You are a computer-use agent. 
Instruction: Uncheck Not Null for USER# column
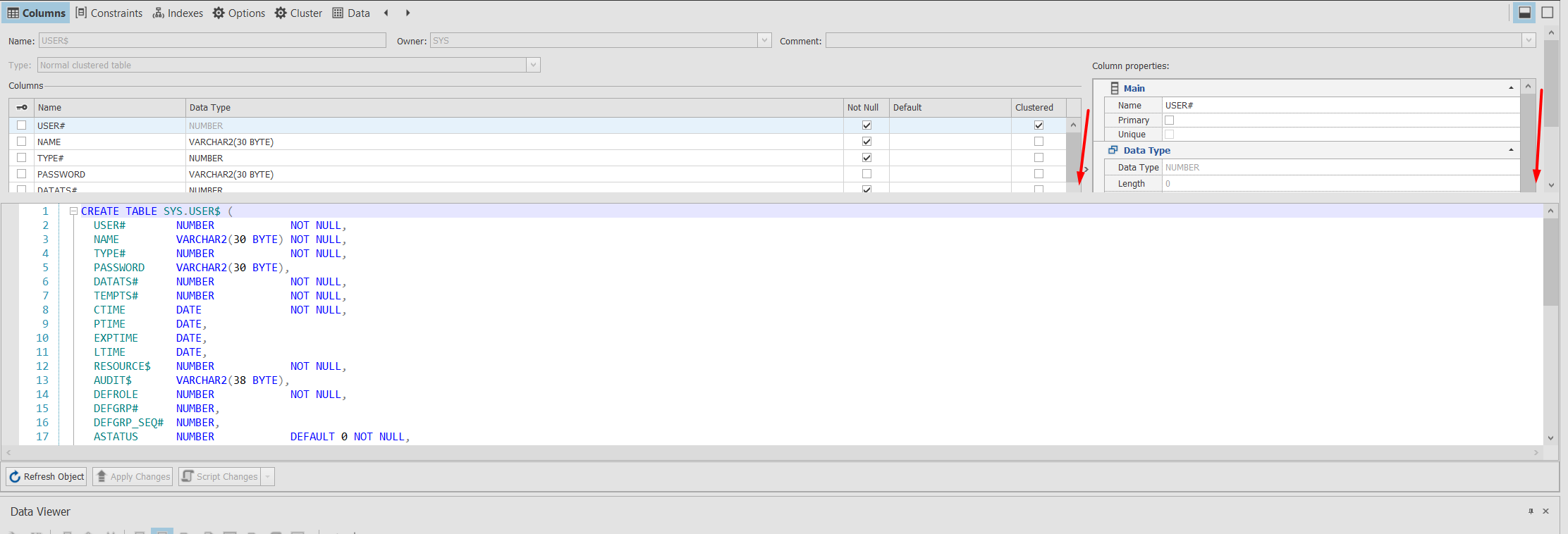coord(866,125)
